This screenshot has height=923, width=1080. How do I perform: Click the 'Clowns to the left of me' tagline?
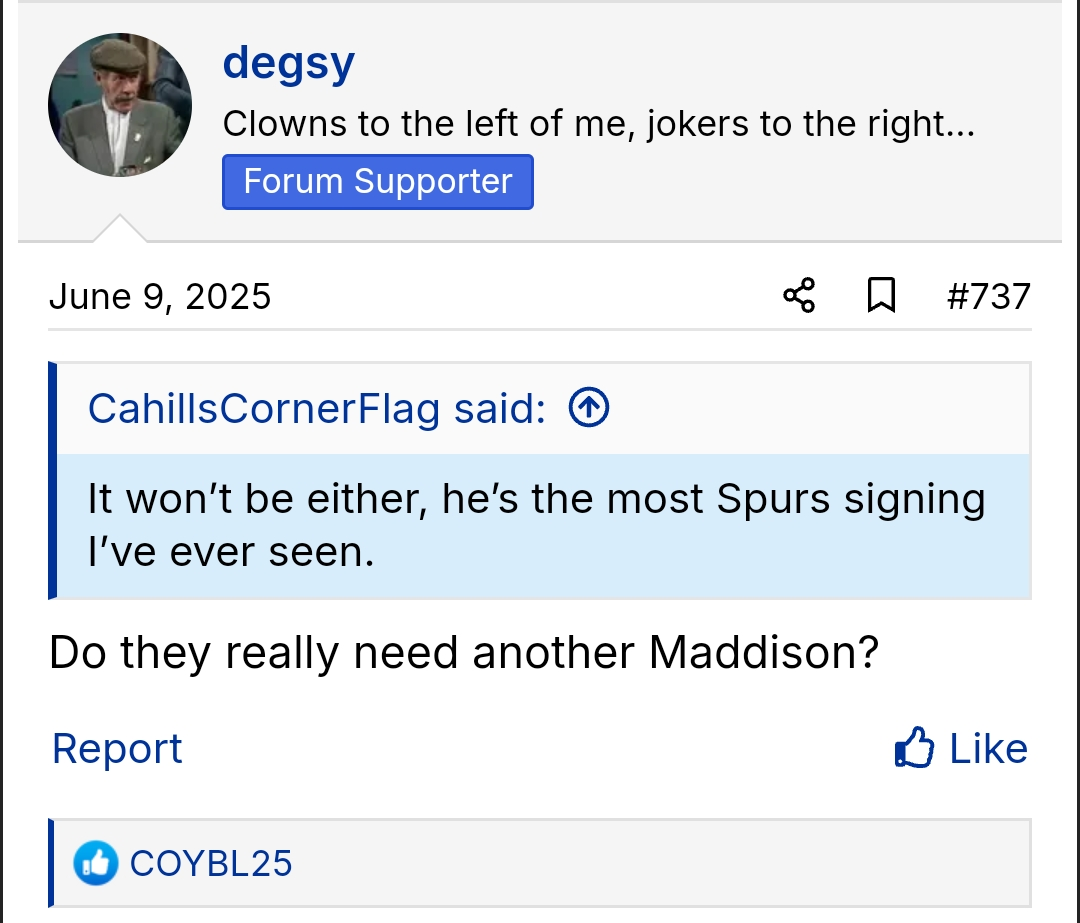(598, 124)
